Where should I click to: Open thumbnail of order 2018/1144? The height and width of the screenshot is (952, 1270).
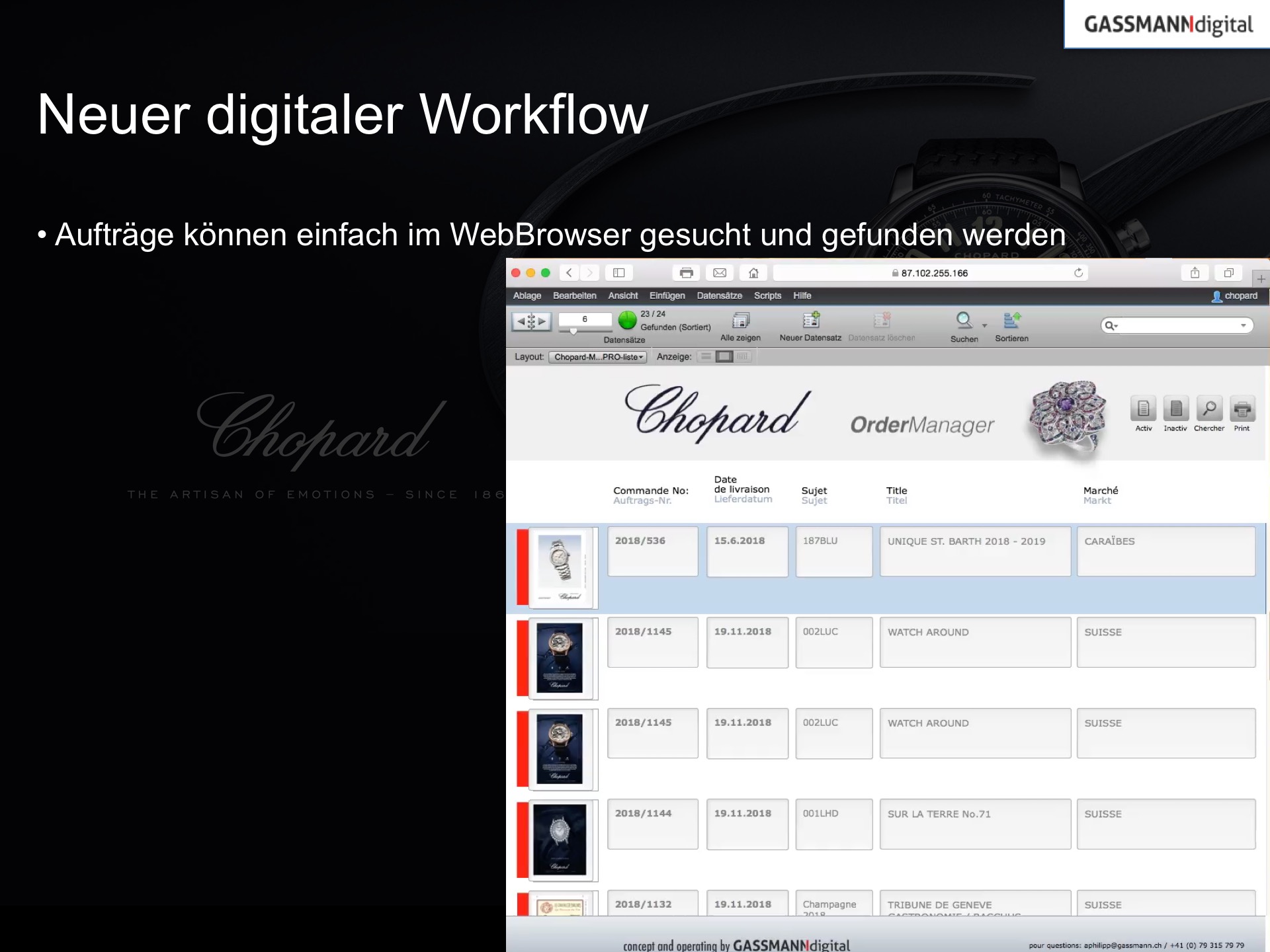coord(560,840)
